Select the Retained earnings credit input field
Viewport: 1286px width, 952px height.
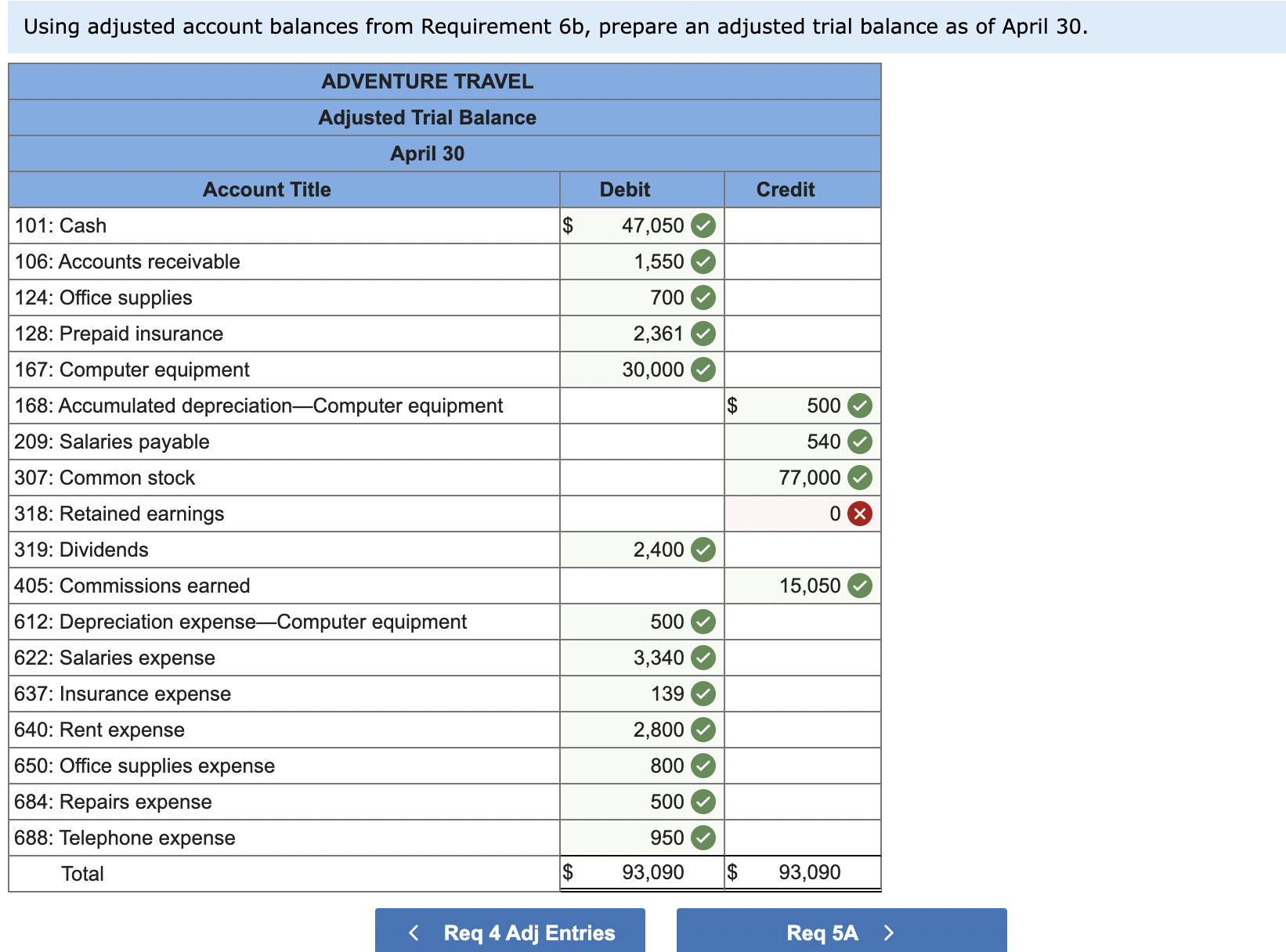tap(799, 514)
